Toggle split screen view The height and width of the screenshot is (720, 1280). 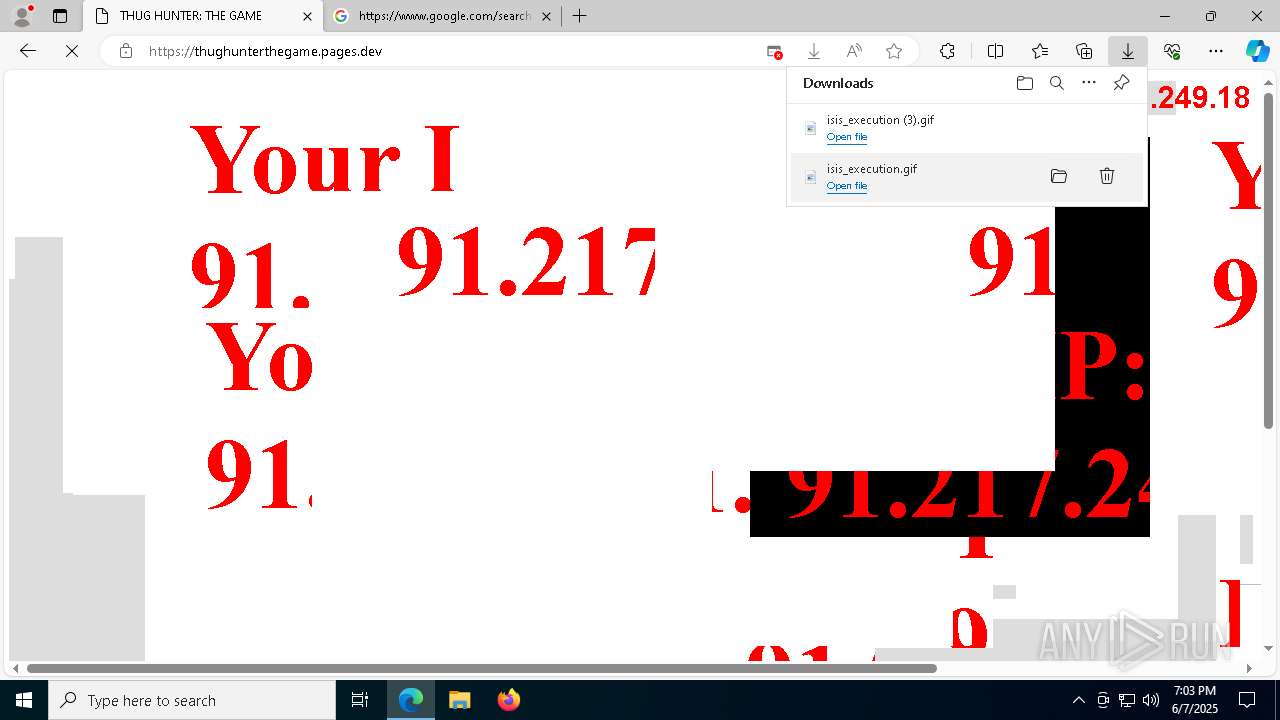point(995,51)
